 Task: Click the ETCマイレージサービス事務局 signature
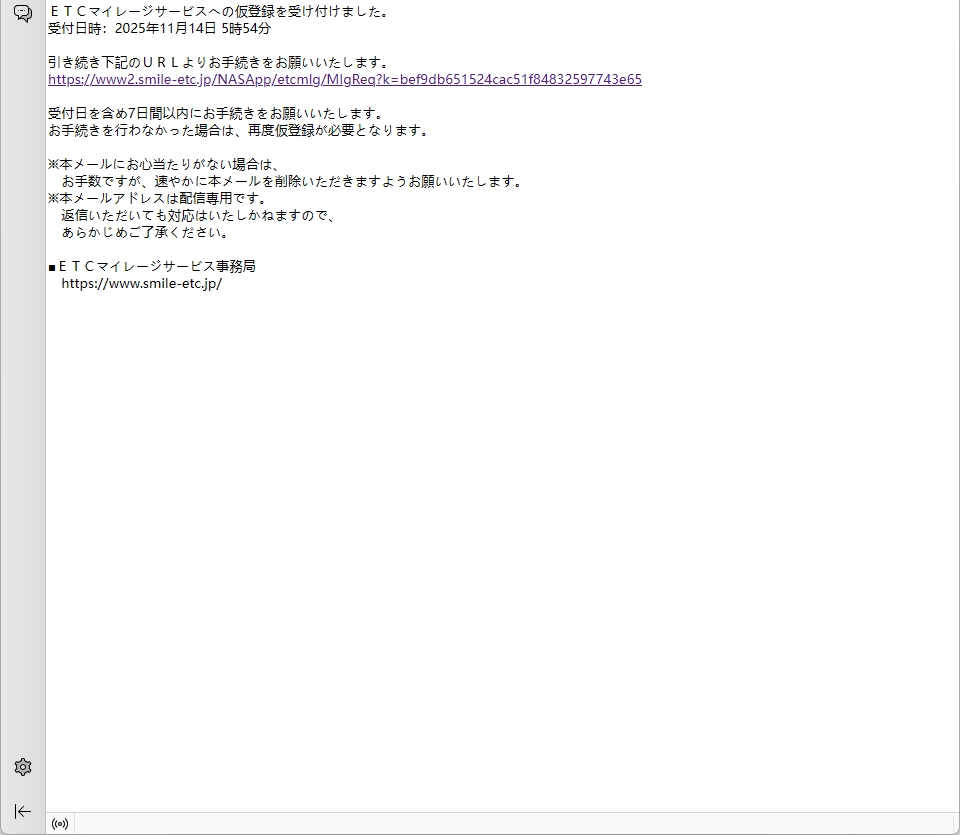(156, 266)
